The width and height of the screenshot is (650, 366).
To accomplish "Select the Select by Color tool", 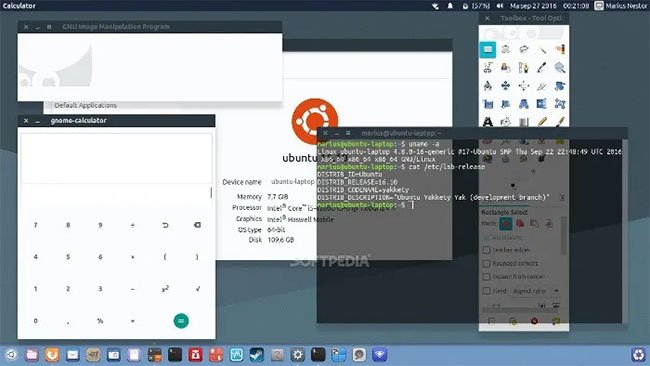I will click(560, 50).
